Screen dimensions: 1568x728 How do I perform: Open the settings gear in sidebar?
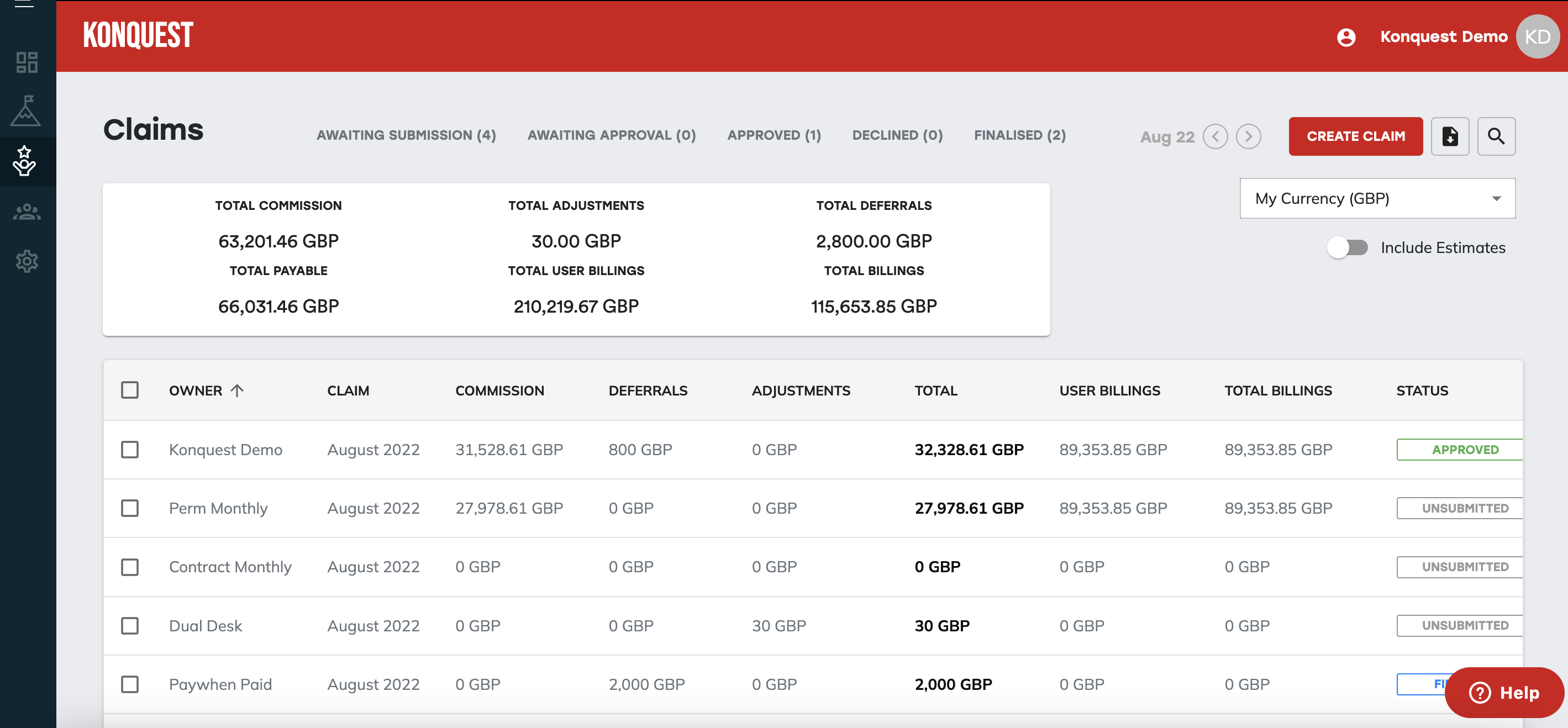[x=27, y=261]
